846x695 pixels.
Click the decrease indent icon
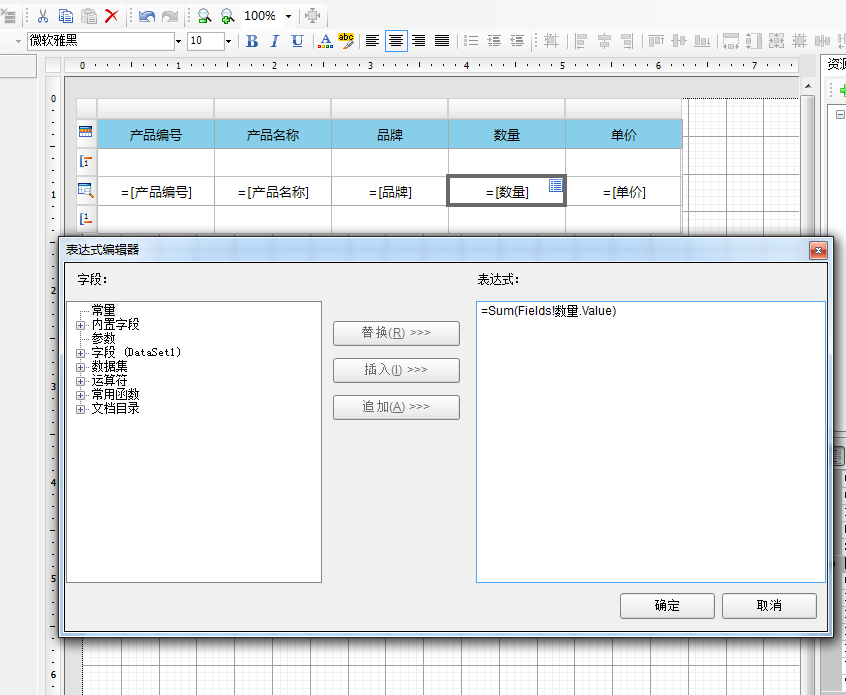[517, 40]
